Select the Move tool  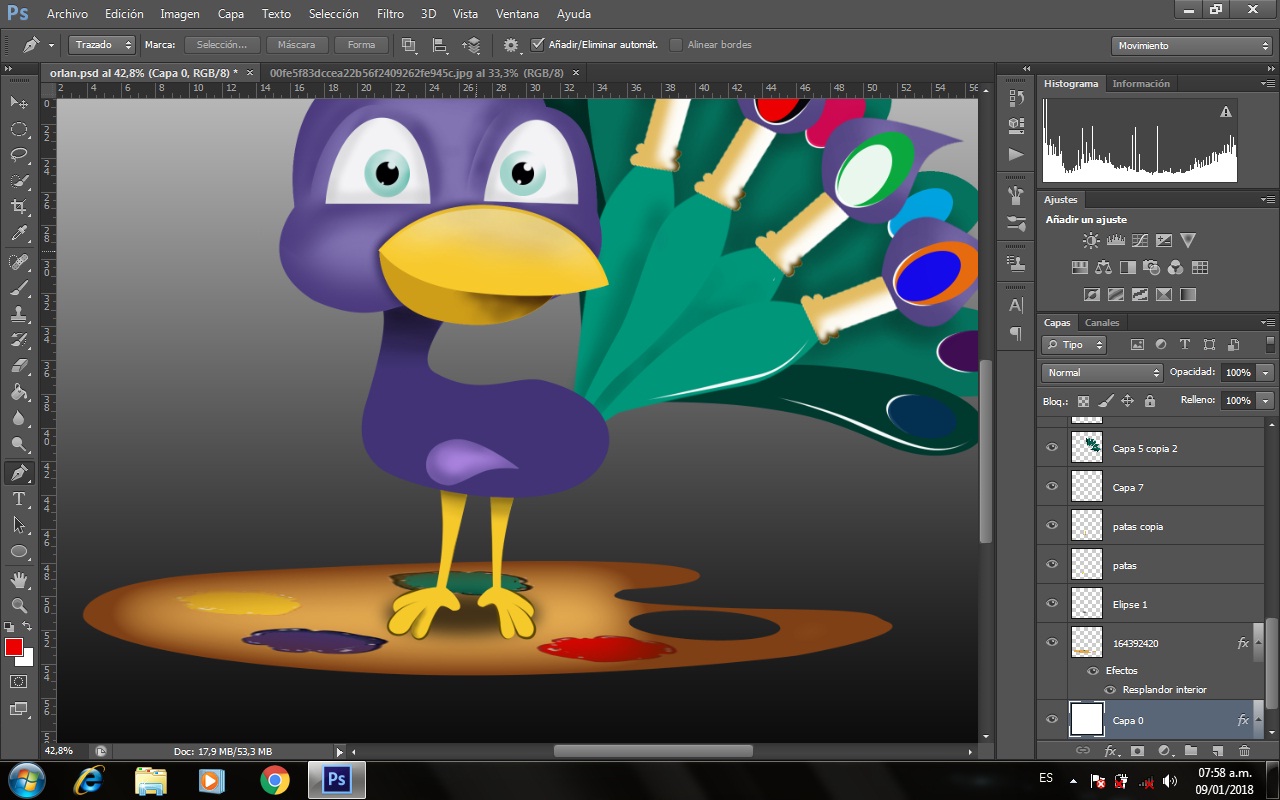pos(19,102)
